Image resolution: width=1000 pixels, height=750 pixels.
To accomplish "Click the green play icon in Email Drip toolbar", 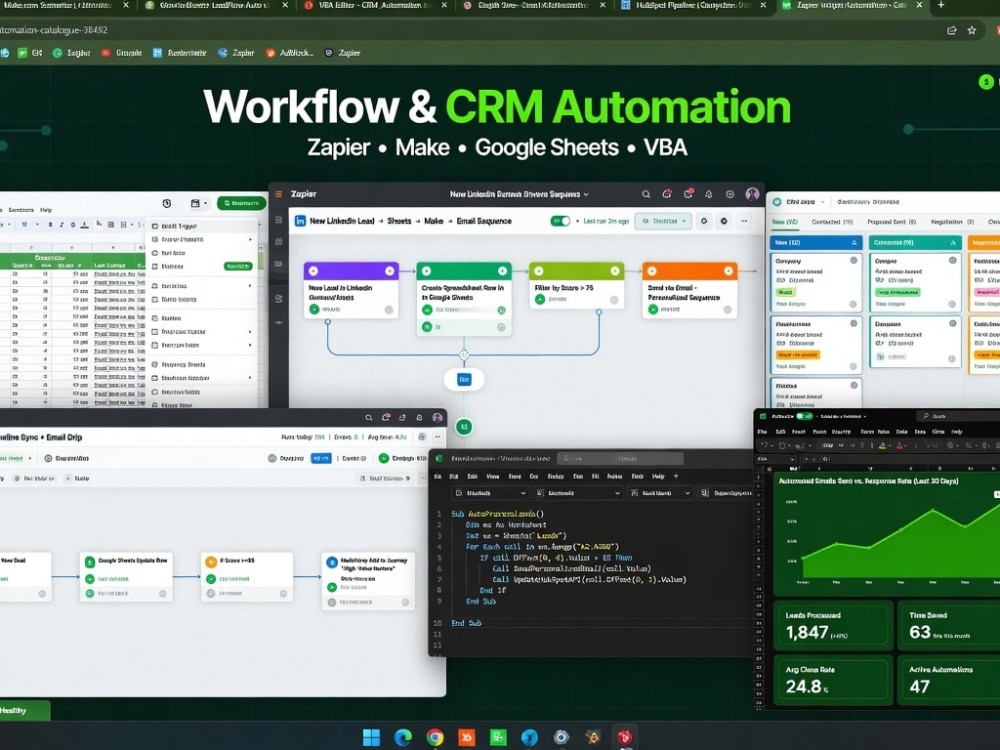I will point(384,458).
